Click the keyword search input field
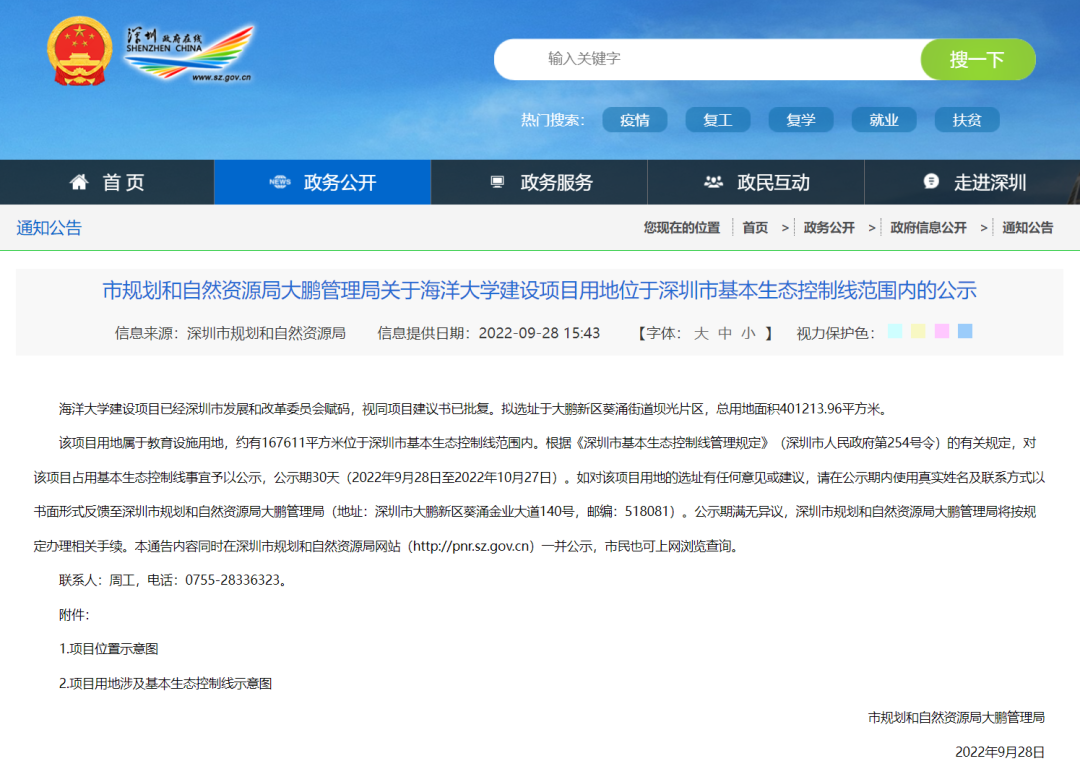The image size is (1080, 782). (x=700, y=59)
